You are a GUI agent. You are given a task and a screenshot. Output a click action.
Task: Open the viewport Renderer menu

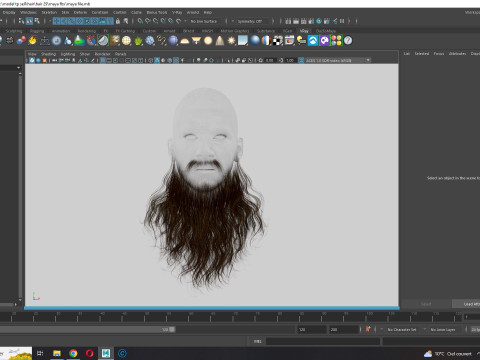pyautogui.click(x=102, y=54)
